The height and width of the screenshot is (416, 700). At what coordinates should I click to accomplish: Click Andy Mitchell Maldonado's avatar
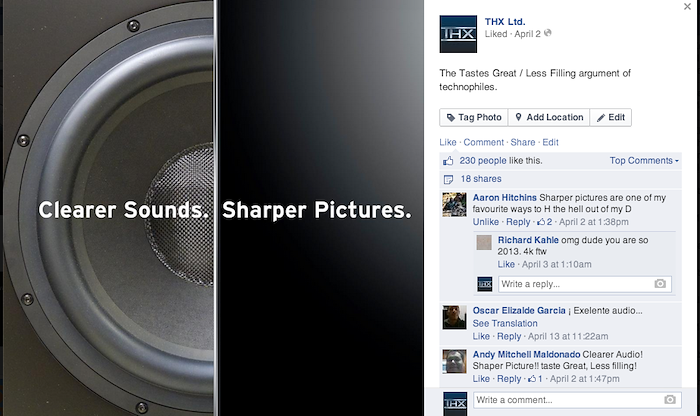pos(454,361)
